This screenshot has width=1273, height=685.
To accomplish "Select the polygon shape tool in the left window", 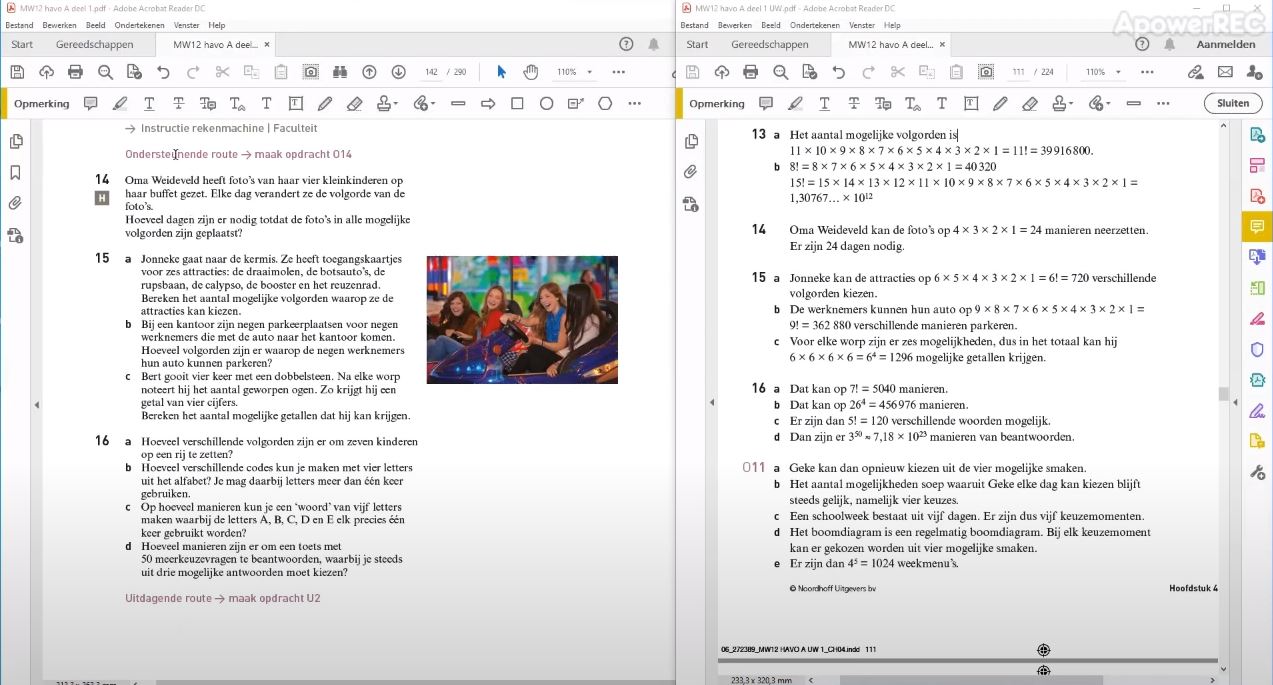I will click(x=605, y=103).
